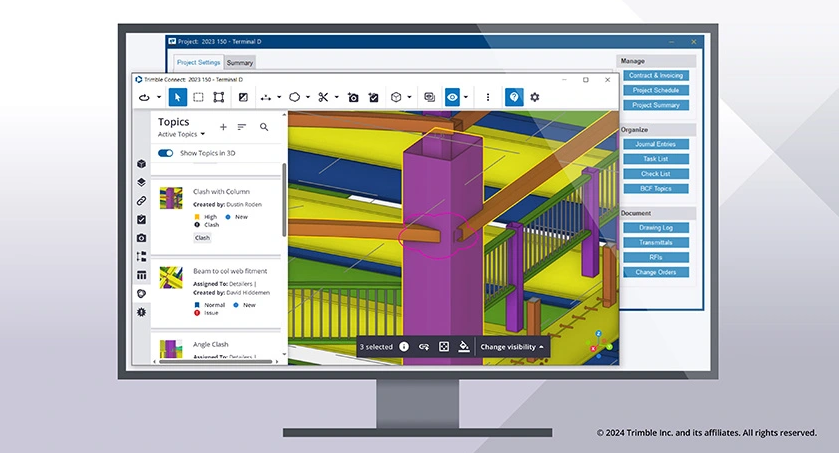Sort topics with the sort icon
The width and height of the screenshot is (839, 453).
coord(242,127)
